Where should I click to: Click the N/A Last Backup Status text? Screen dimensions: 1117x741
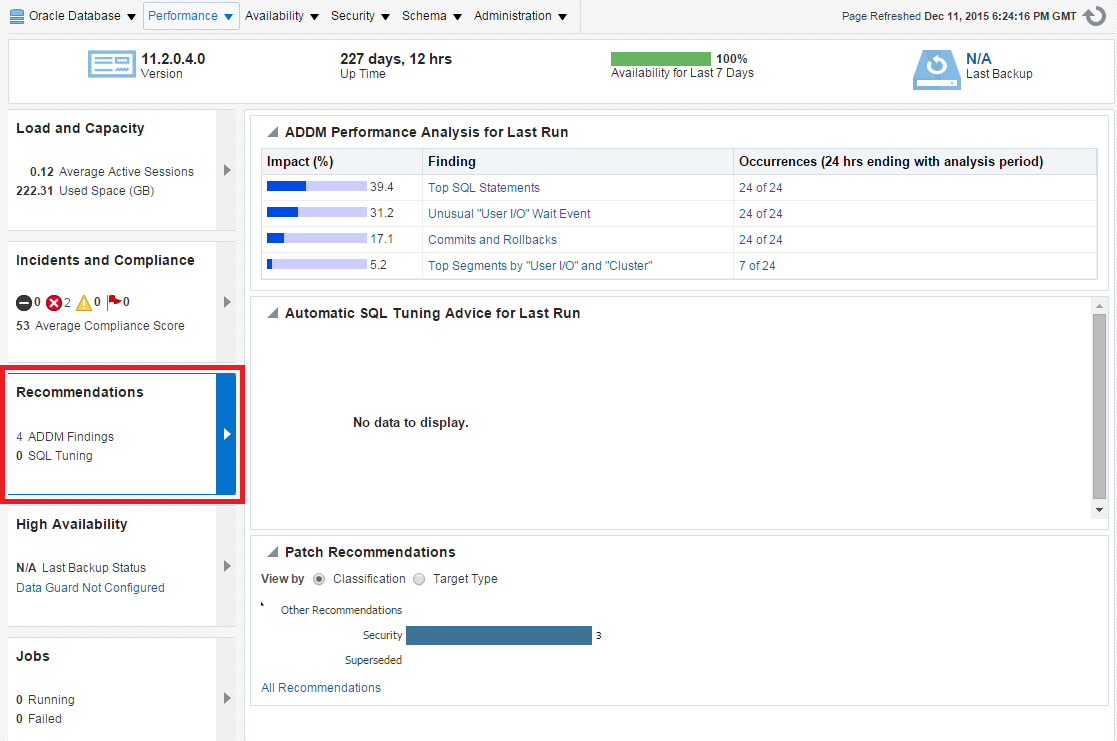(80, 568)
